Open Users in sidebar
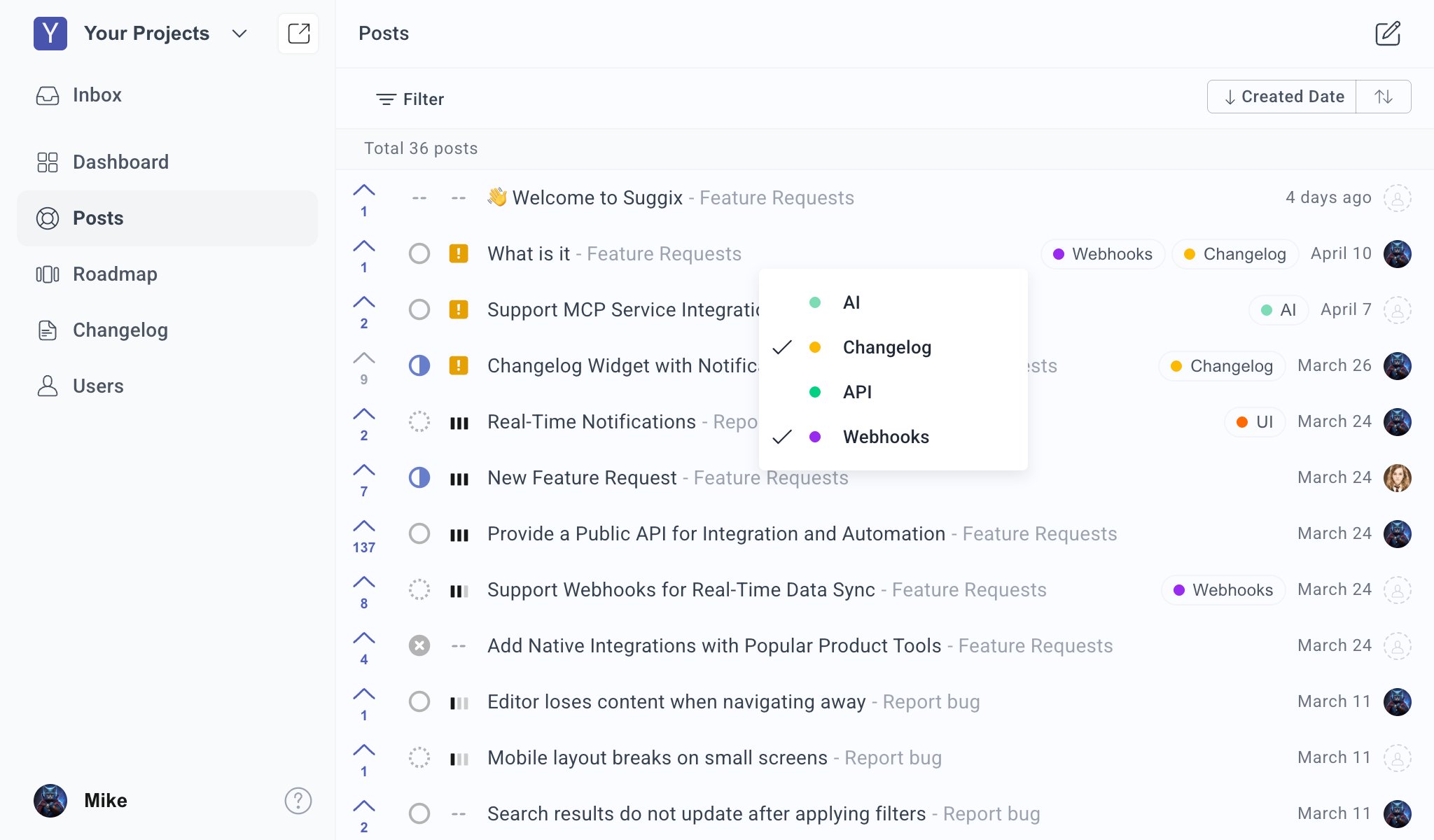This screenshot has width=1434, height=840. [167, 386]
